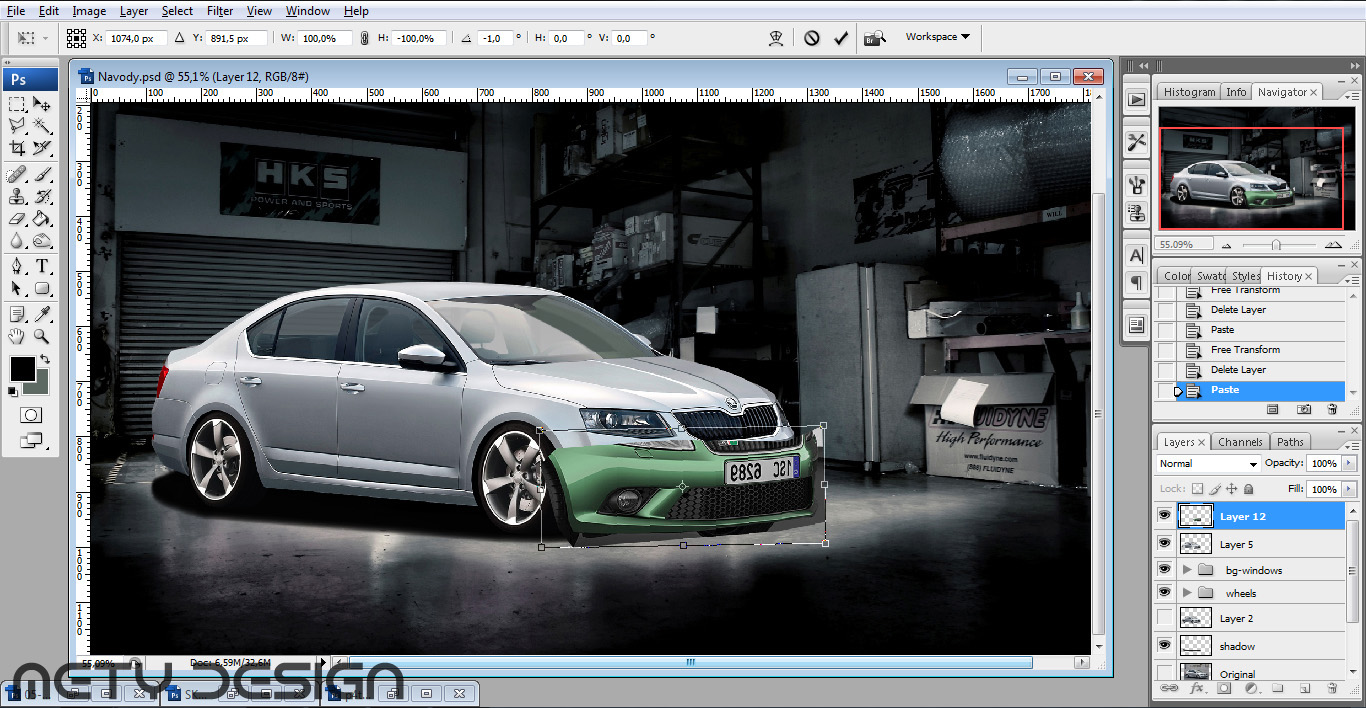
Task: Select the Eraser tool
Action: [x=17, y=219]
